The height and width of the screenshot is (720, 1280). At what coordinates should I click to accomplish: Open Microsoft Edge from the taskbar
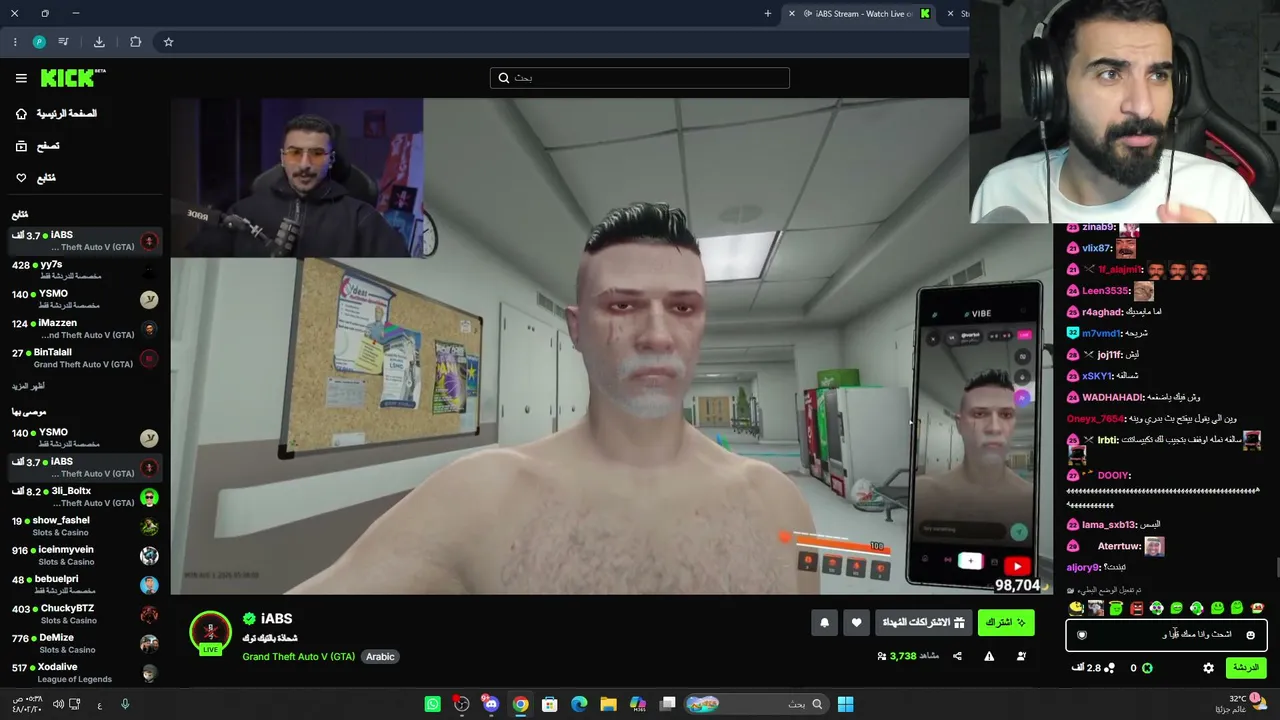pos(579,704)
